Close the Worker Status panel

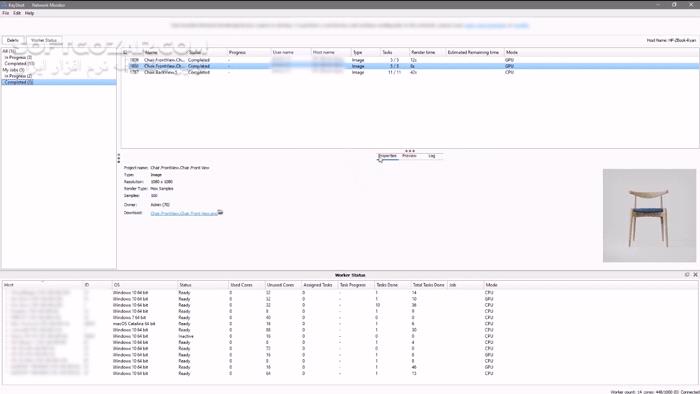click(695, 275)
